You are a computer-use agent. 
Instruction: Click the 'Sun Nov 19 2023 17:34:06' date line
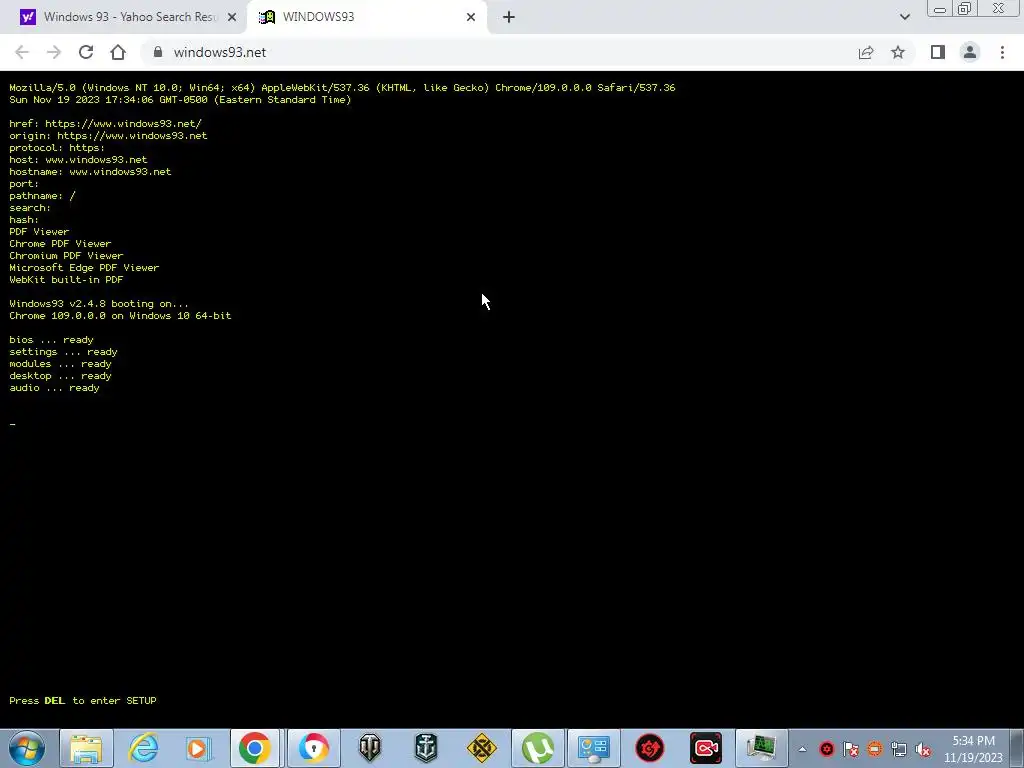pos(180,100)
